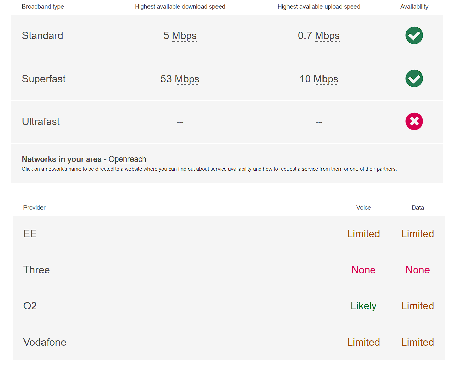This screenshot has width=451, height=365.
Task: Click the Superfast availability green checkmark icon
Action: tap(414, 78)
